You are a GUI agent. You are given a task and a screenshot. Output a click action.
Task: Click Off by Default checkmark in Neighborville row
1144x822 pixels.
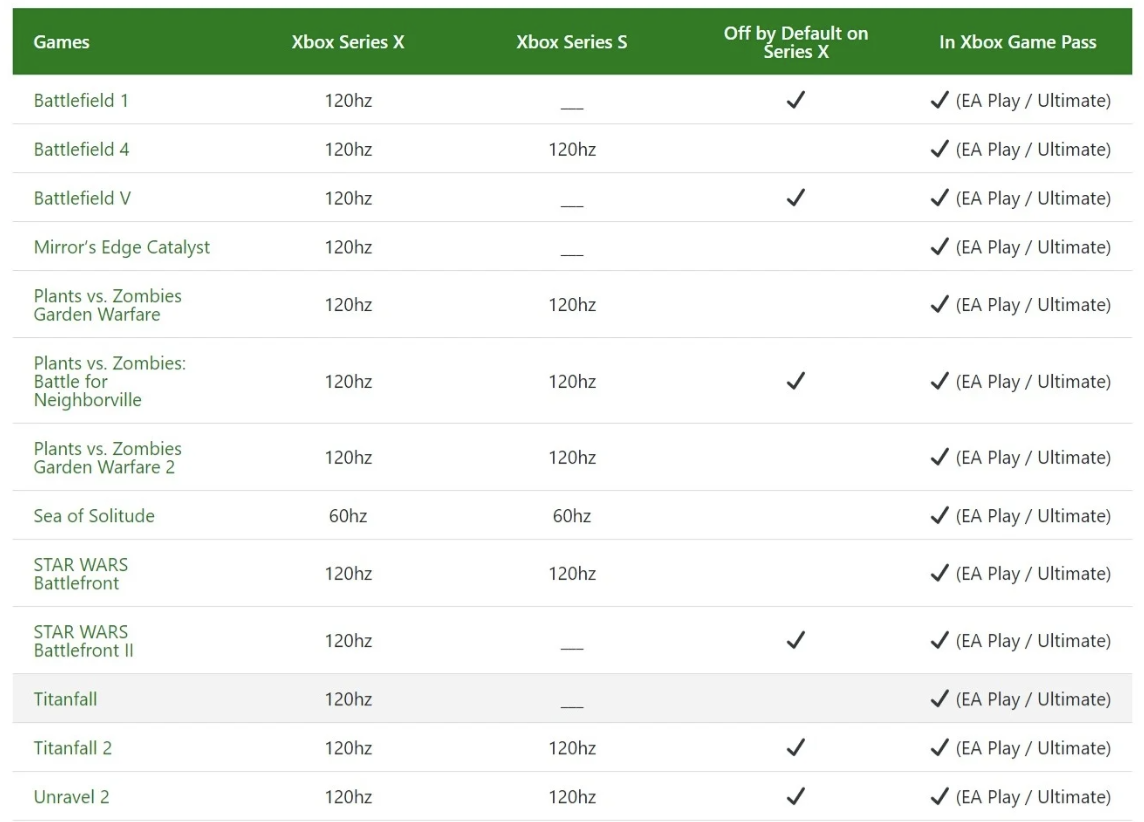[x=796, y=381]
